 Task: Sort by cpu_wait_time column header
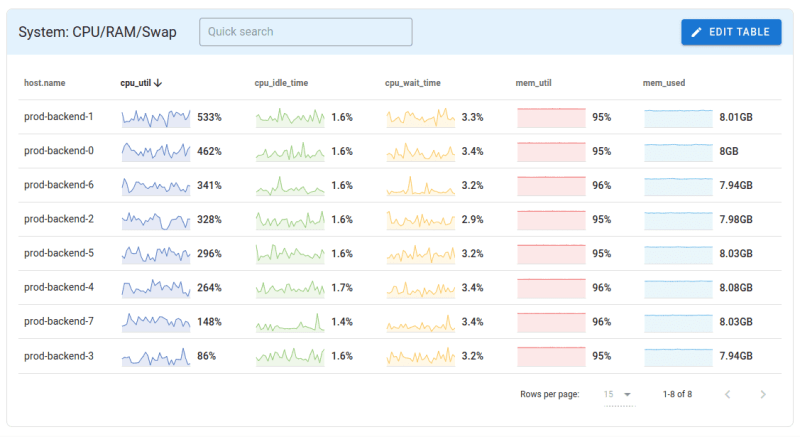(x=412, y=83)
